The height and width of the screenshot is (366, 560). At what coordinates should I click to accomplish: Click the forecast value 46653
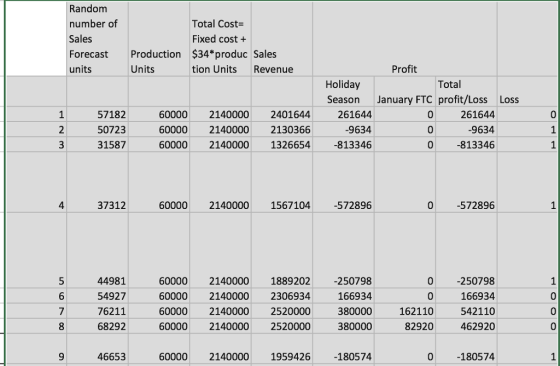pos(97,349)
